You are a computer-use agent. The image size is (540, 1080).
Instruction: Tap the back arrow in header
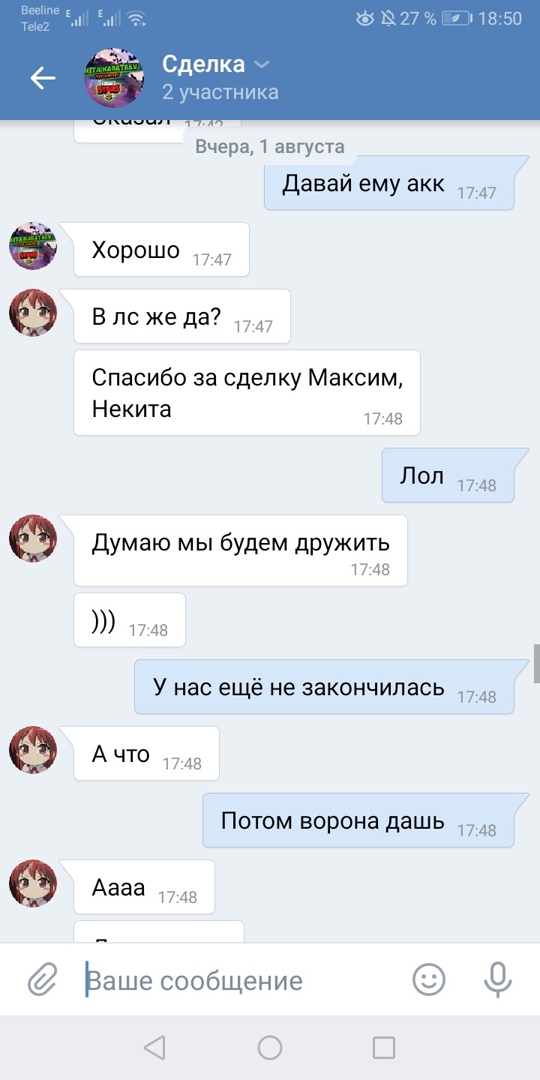tap(43, 78)
